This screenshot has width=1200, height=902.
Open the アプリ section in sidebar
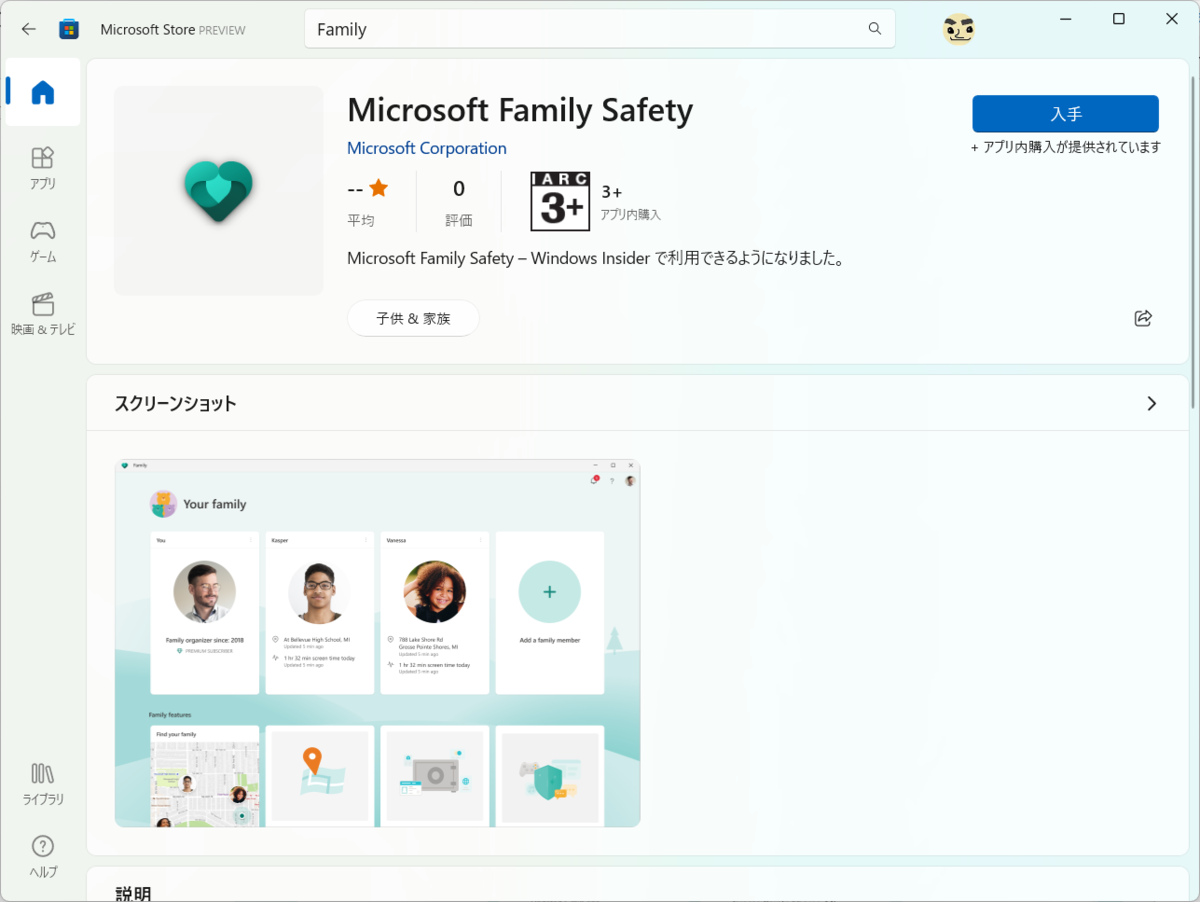(43, 168)
